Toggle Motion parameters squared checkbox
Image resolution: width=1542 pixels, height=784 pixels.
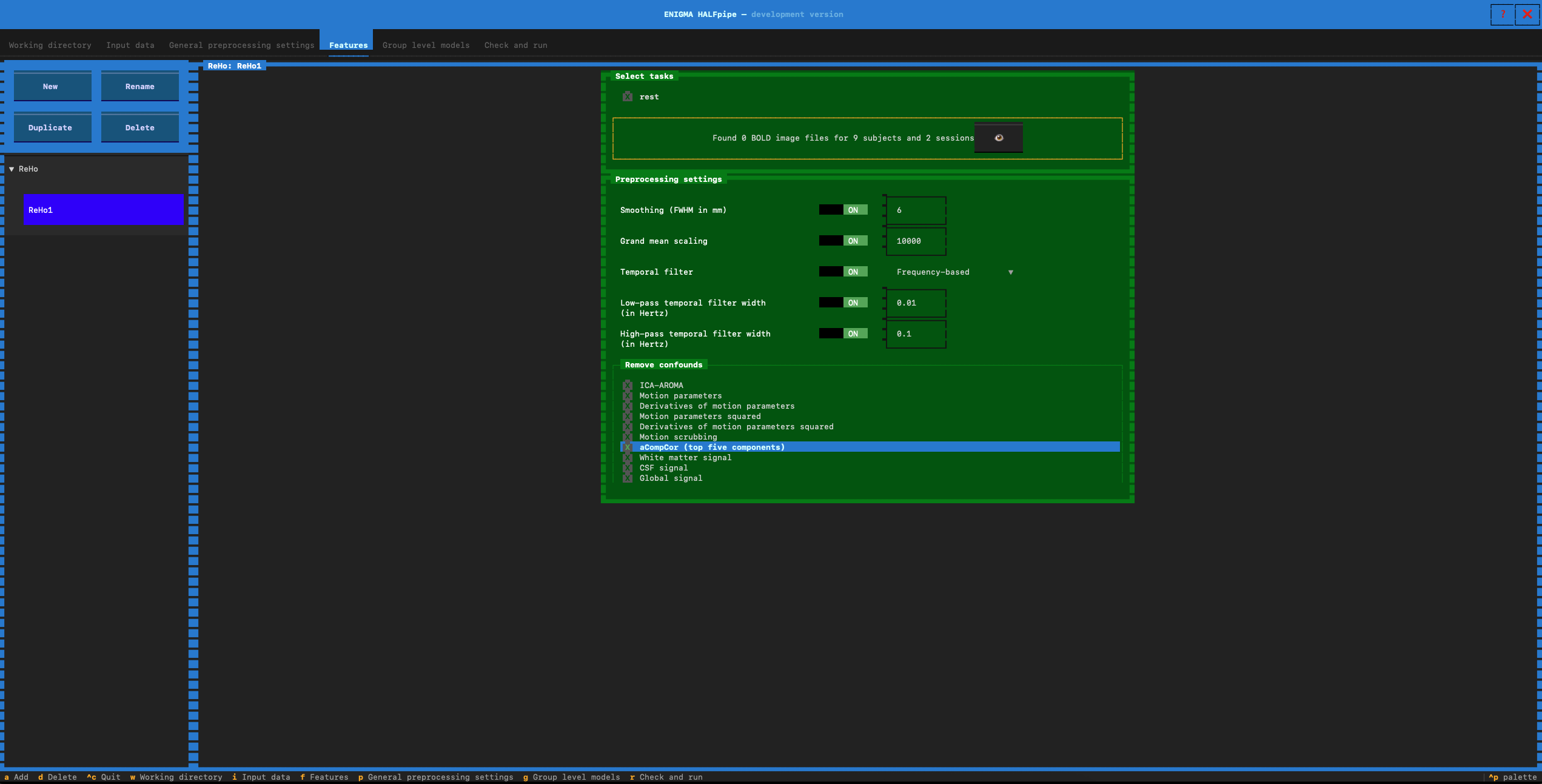628,416
